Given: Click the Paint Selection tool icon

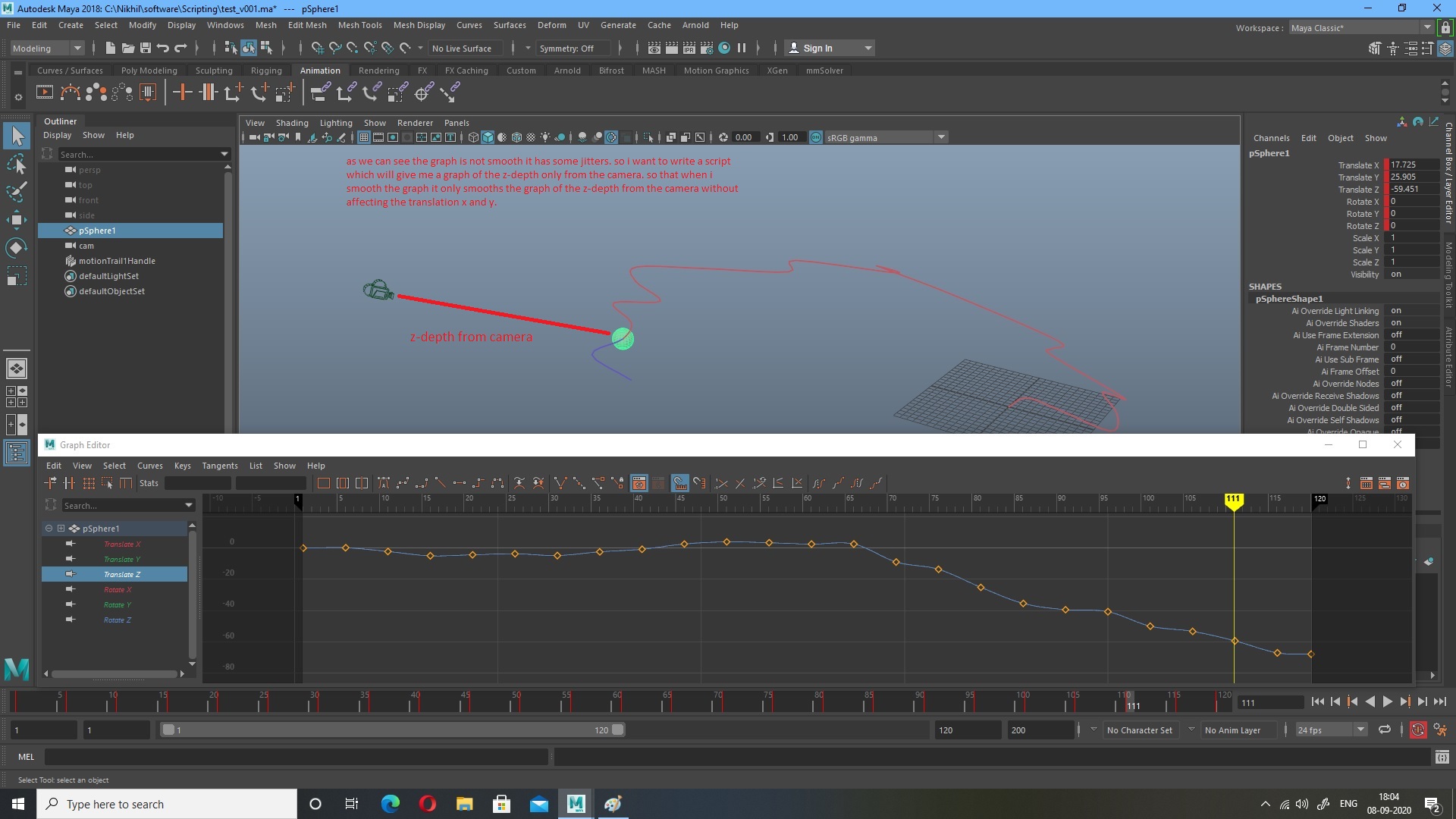Looking at the screenshot, I should 16,192.
